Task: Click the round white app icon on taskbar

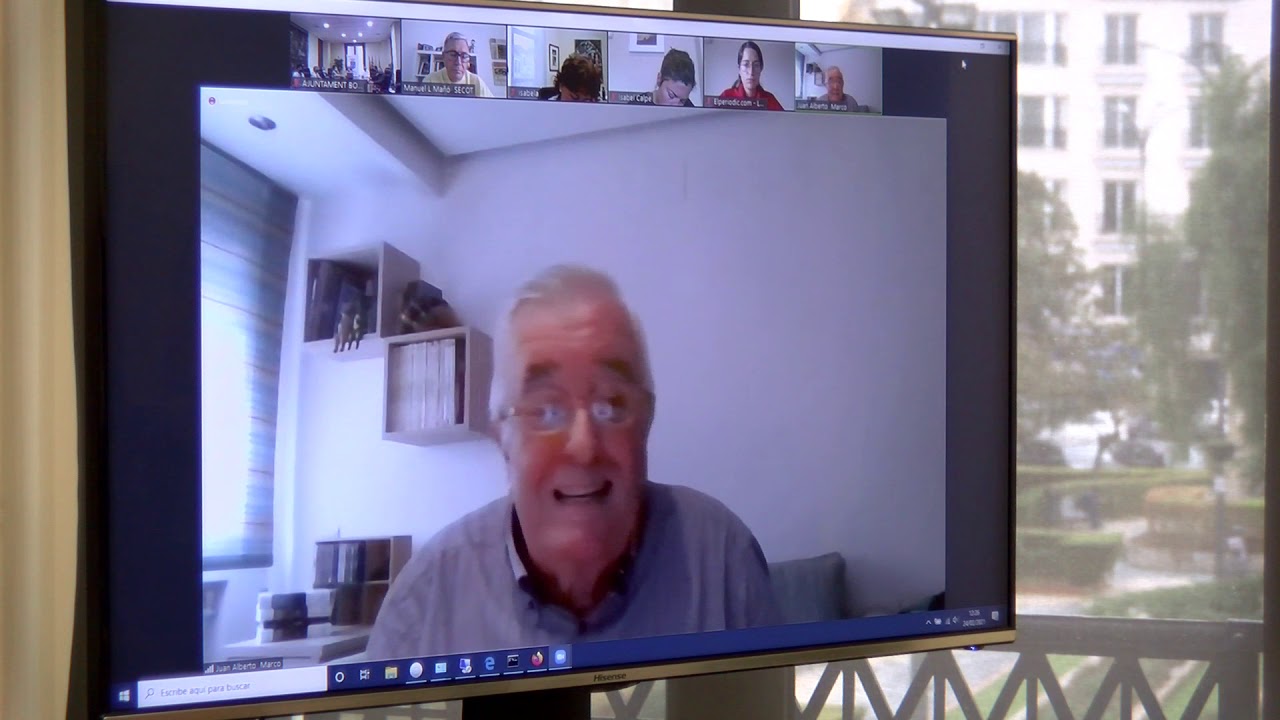Action: 416,670
